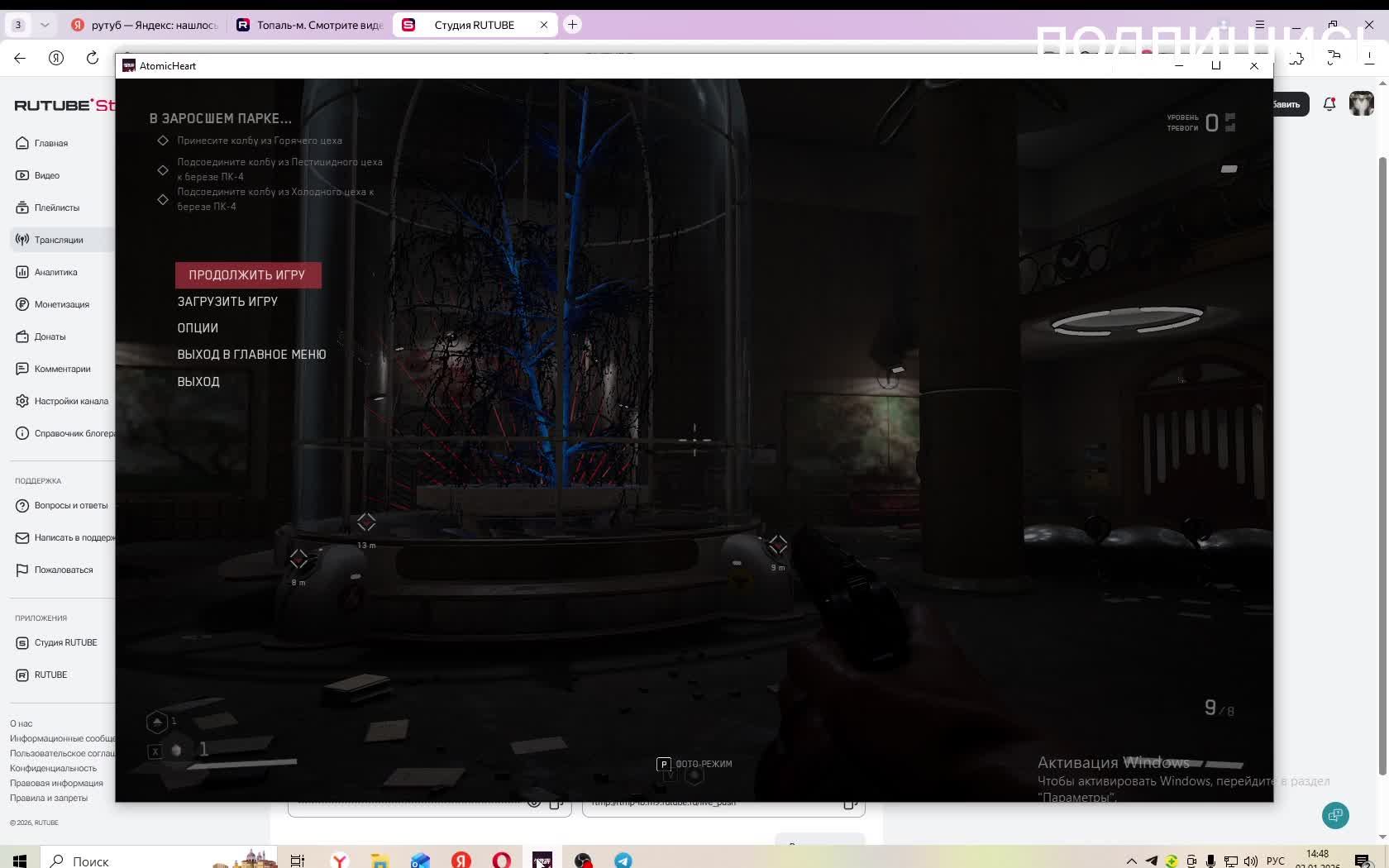
Task: Go back in the browser
Action: point(20,58)
